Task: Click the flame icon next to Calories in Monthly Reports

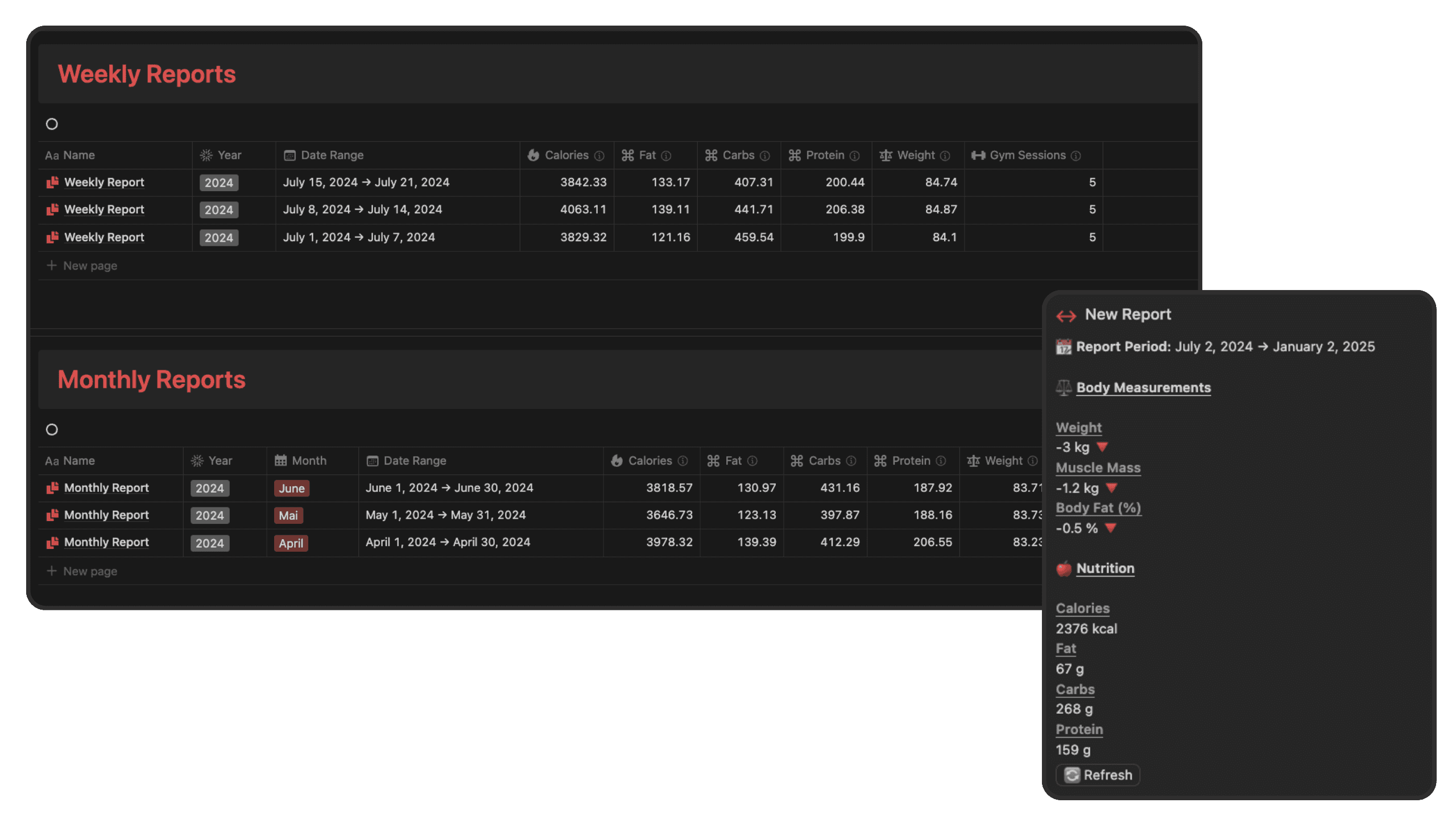Action: pos(617,461)
